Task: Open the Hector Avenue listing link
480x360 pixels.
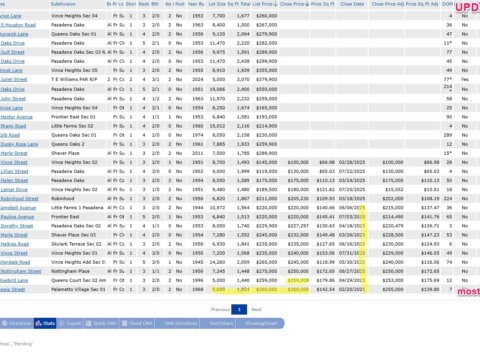Action: point(16,117)
